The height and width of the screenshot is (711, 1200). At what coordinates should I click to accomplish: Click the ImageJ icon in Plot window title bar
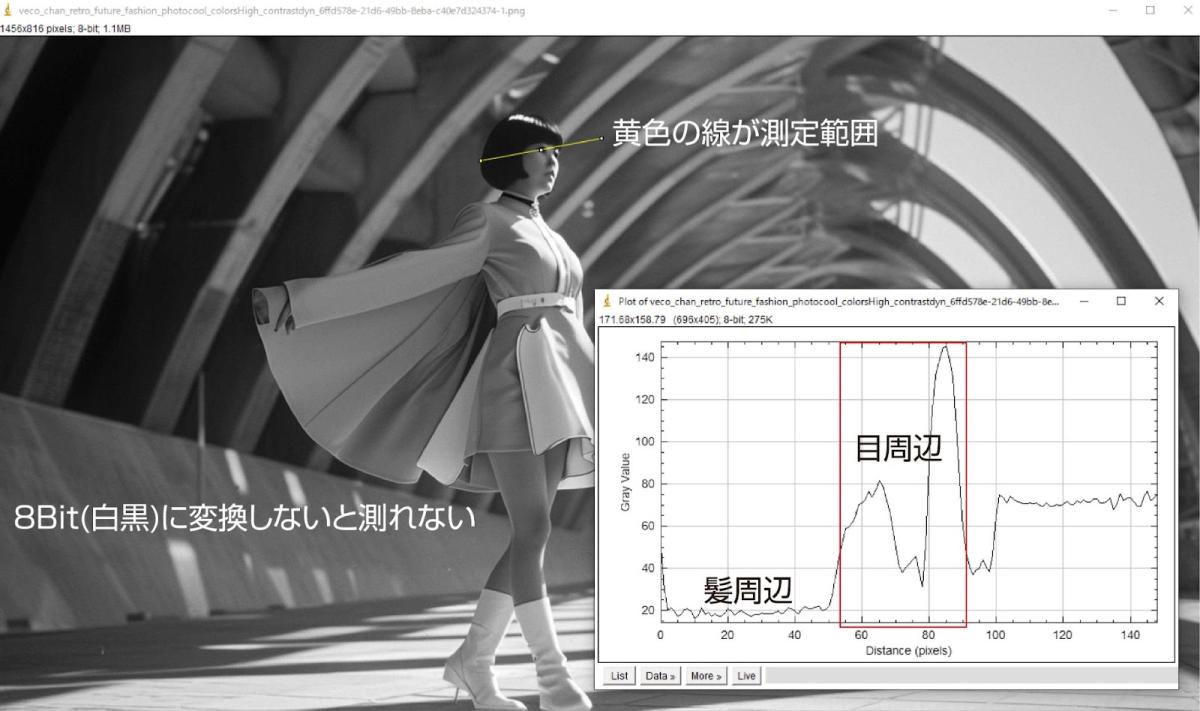[x=607, y=301]
